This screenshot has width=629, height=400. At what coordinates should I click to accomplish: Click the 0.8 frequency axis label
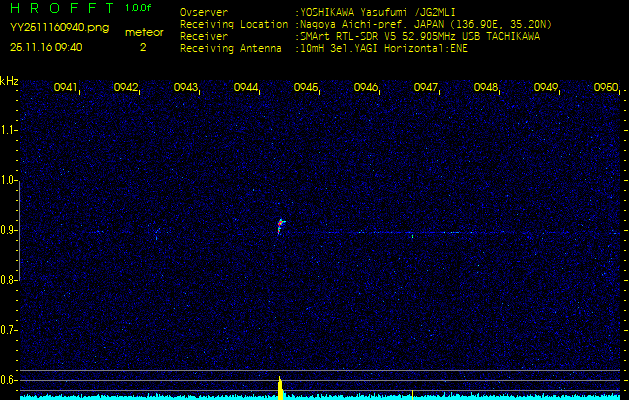tap(9, 280)
